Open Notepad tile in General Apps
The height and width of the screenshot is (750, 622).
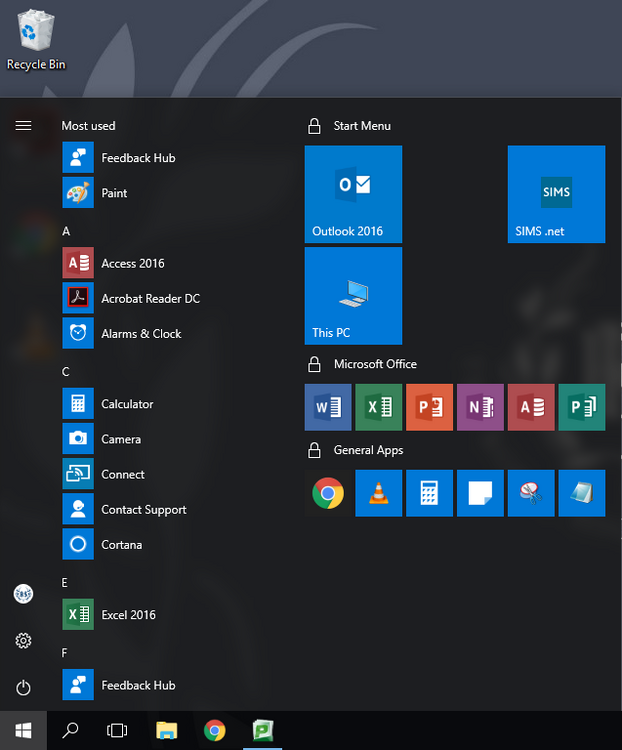(581, 493)
